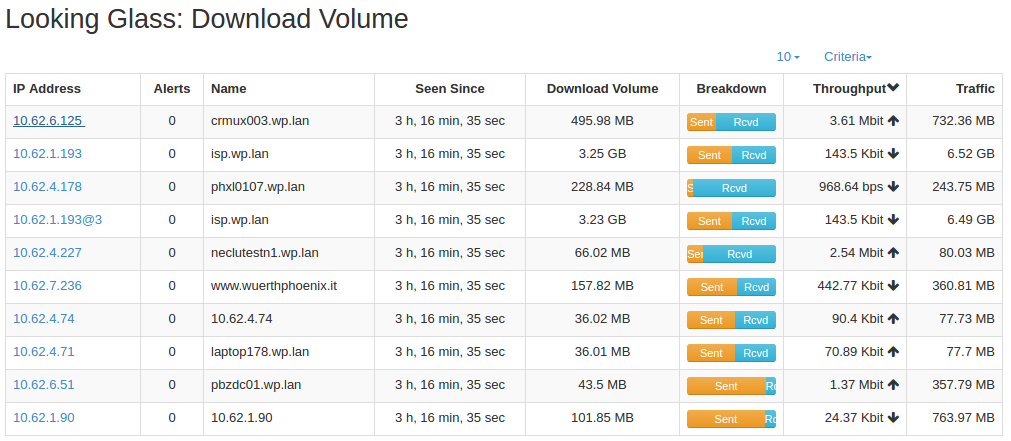Click down arrow beside 968.64 bps throughput
This screenshot has height=441, width=1011.
point(893,187)
